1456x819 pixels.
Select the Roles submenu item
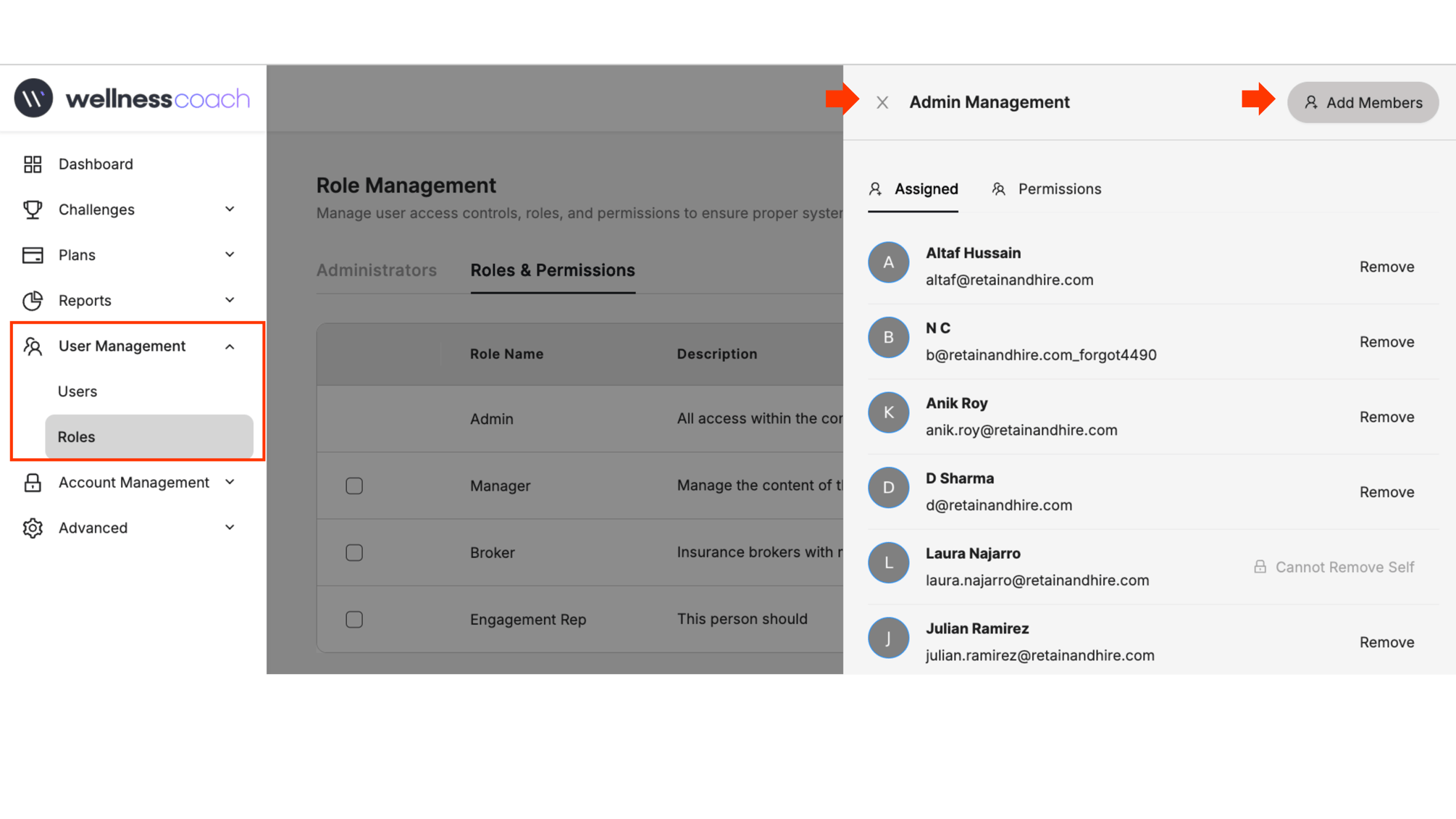(149, 437)
